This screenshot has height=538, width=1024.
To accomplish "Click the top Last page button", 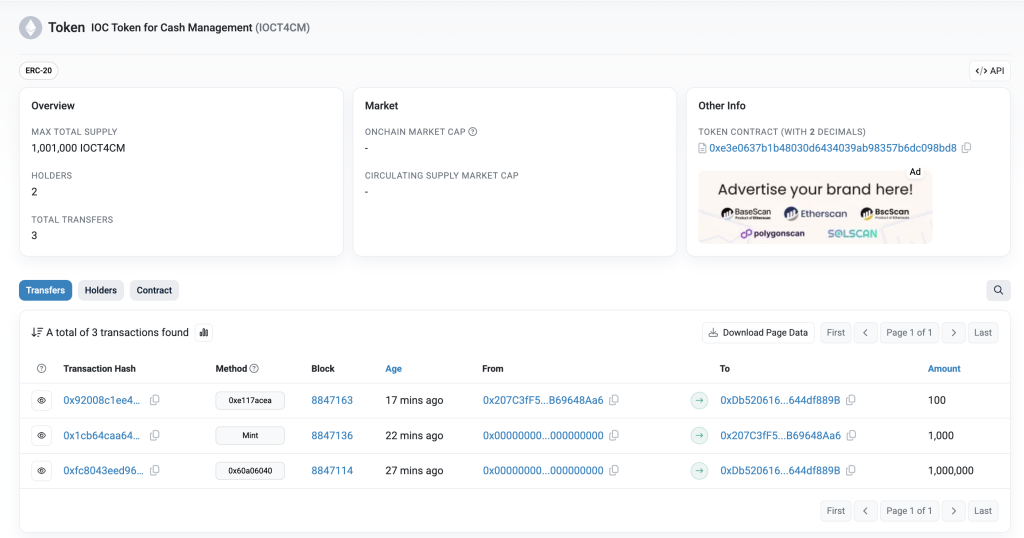I will tap(982, 332).
